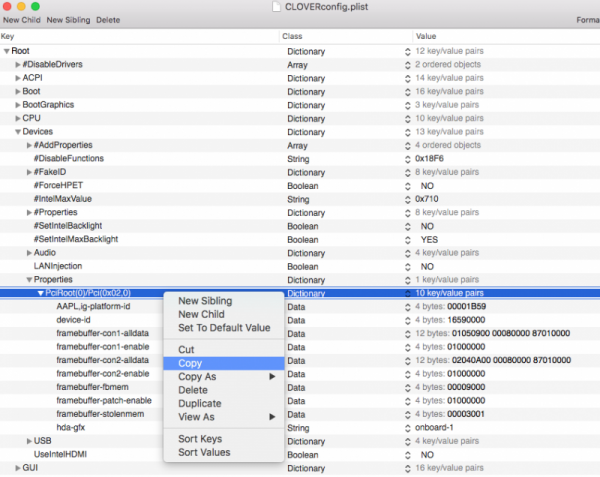Open class stepper for hda-gfx row
This screenshot has height=477, width=600.
408,428
